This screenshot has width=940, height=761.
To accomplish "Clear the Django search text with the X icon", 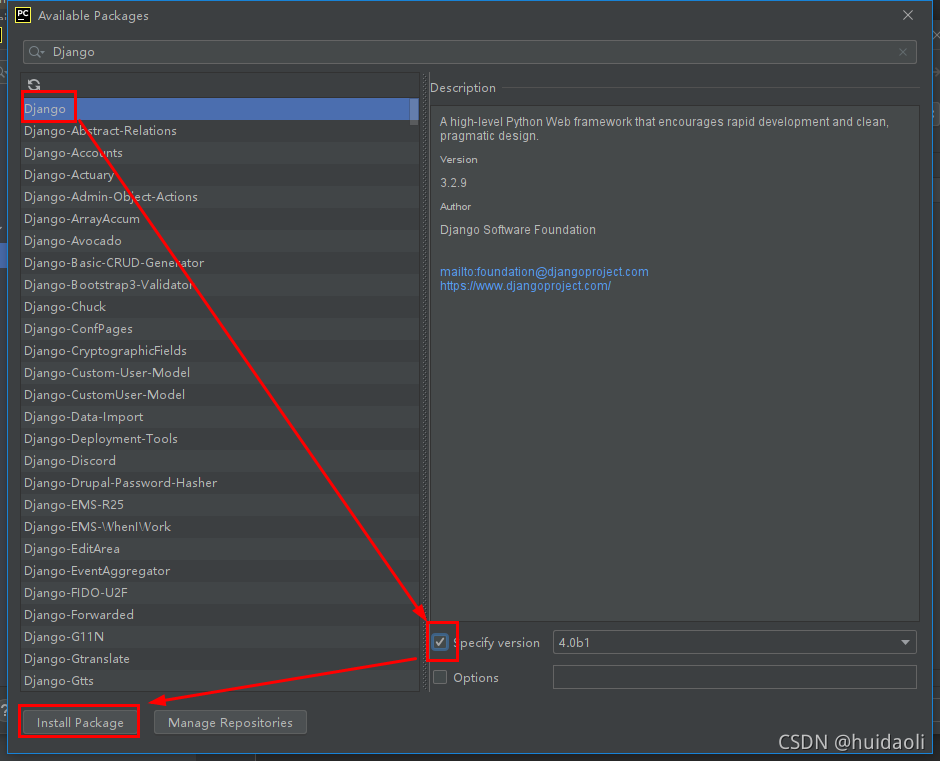I will click(903, 52).
